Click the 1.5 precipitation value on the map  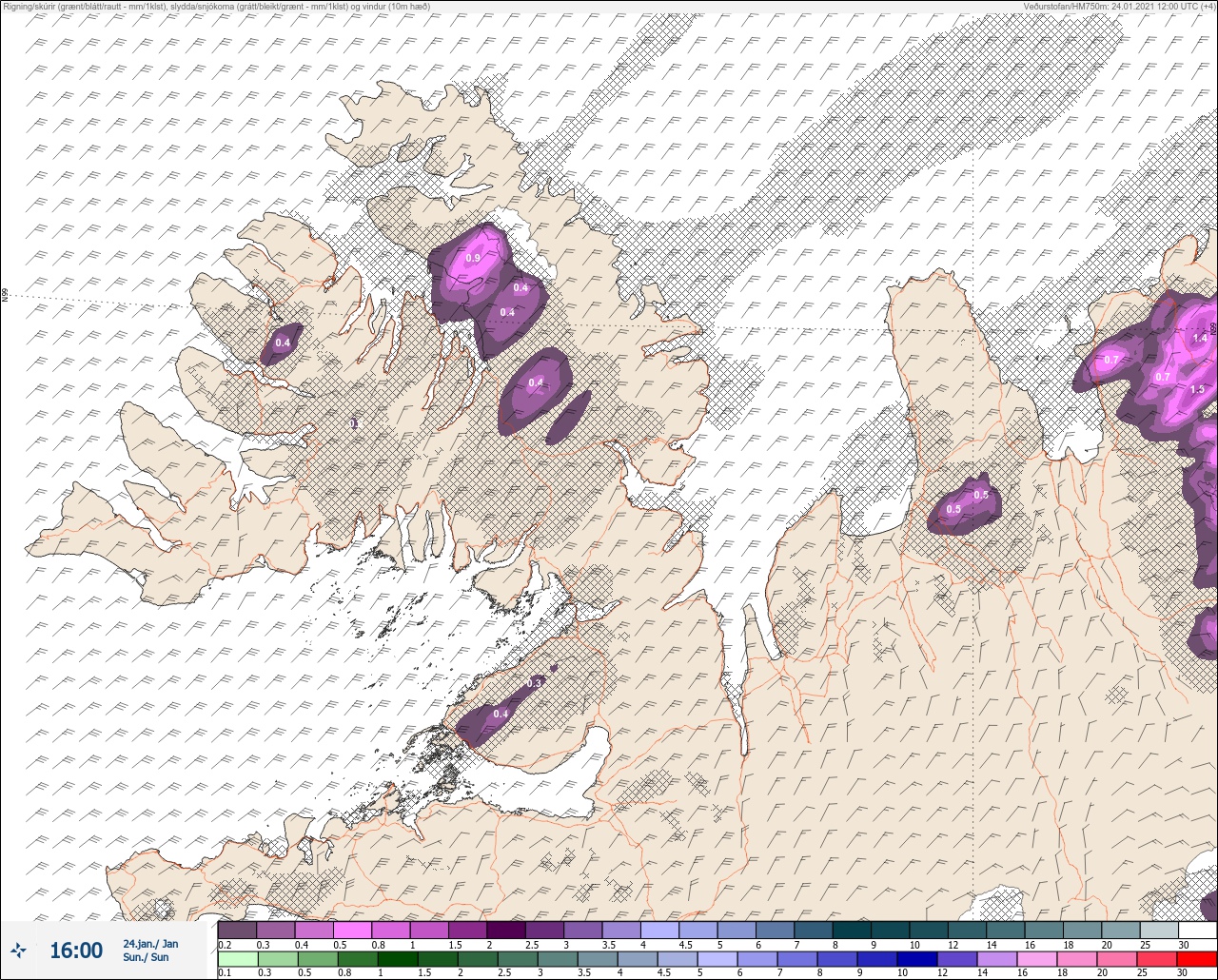pyautogui.click(x=1197, y=389)
